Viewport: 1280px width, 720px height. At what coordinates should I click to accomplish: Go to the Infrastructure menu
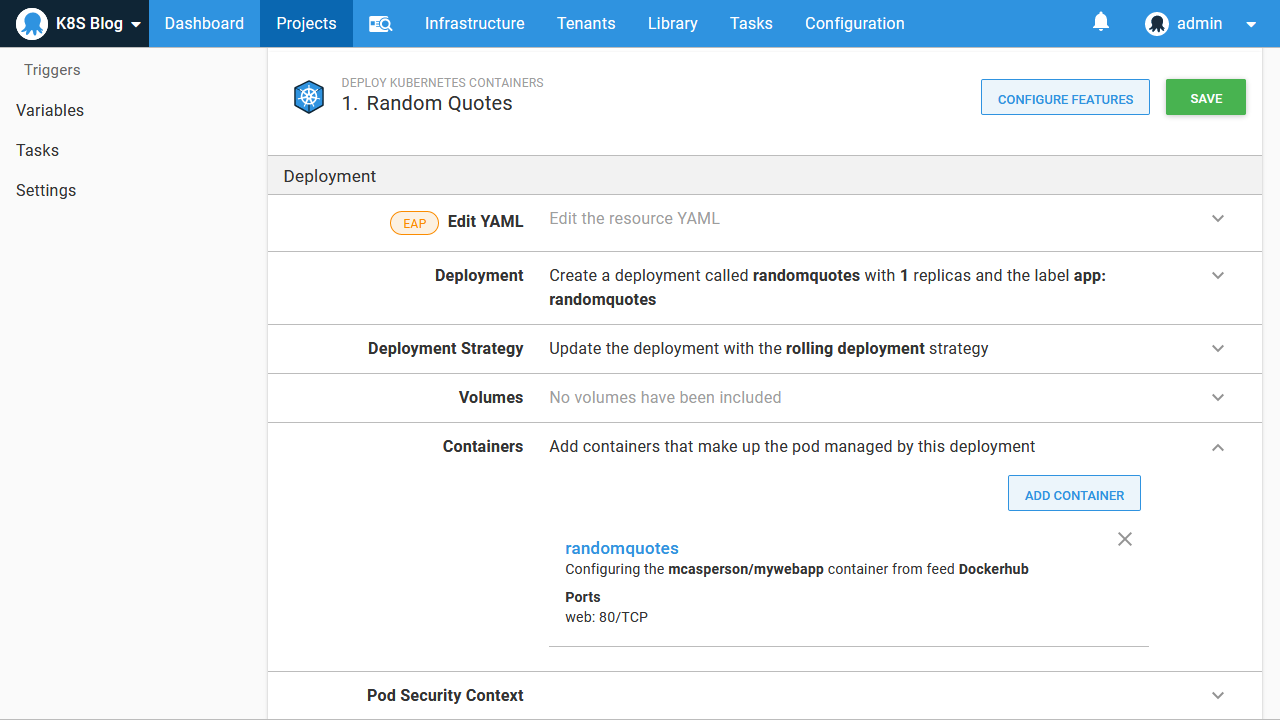pos(474,24)
